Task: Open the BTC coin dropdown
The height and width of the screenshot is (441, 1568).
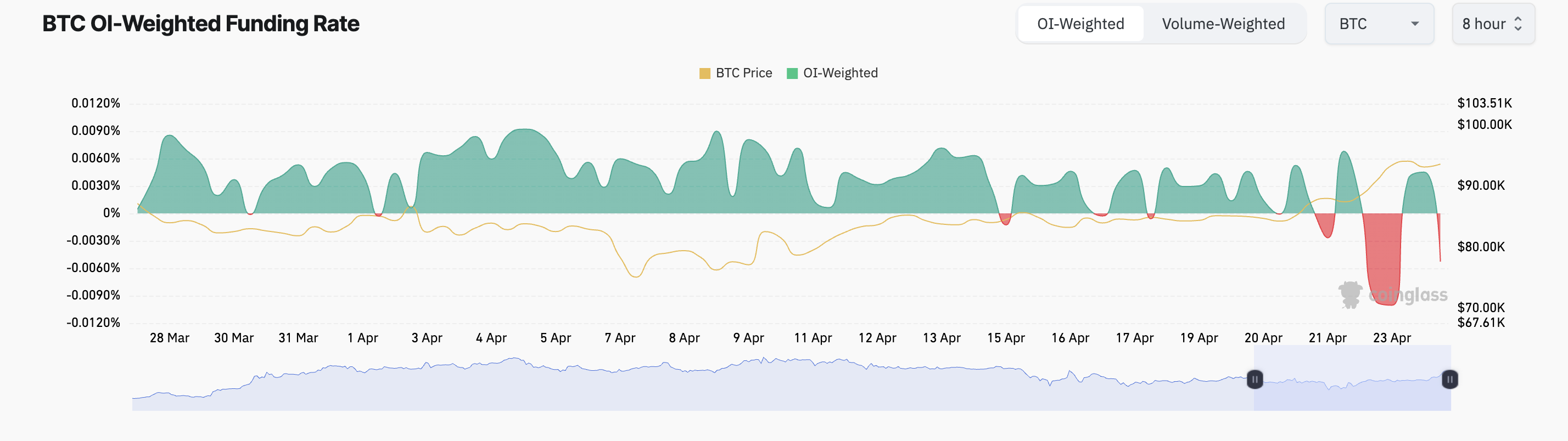Action: [1379, 24]
